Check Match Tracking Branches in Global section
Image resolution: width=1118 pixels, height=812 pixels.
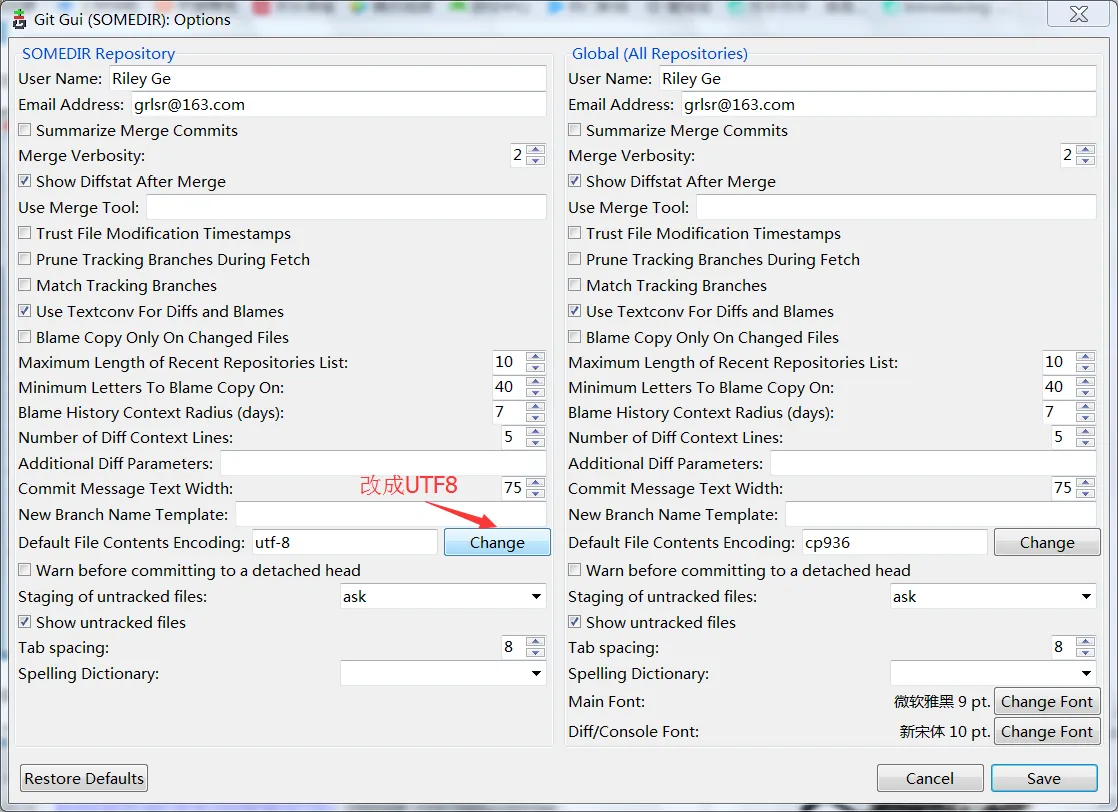(x=575, y=285)
